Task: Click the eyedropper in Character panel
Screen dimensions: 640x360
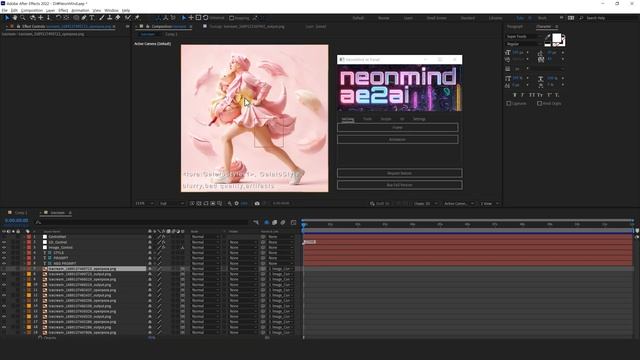Action: pos(547,37)
